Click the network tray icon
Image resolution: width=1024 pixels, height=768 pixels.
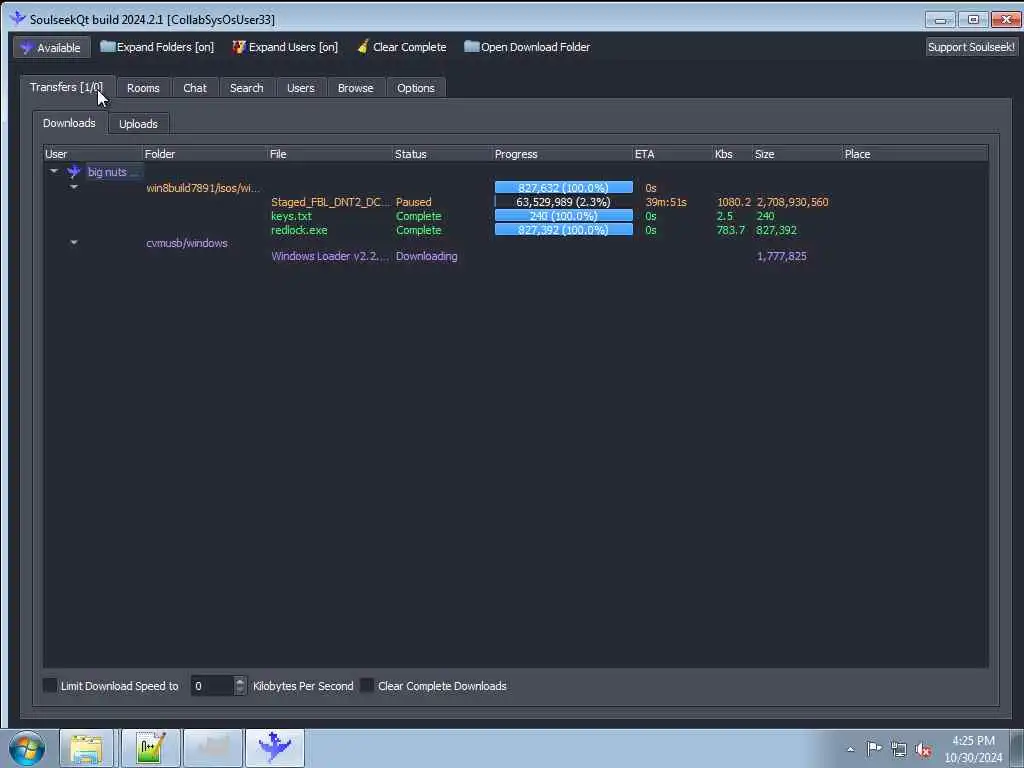pos(899,750)
